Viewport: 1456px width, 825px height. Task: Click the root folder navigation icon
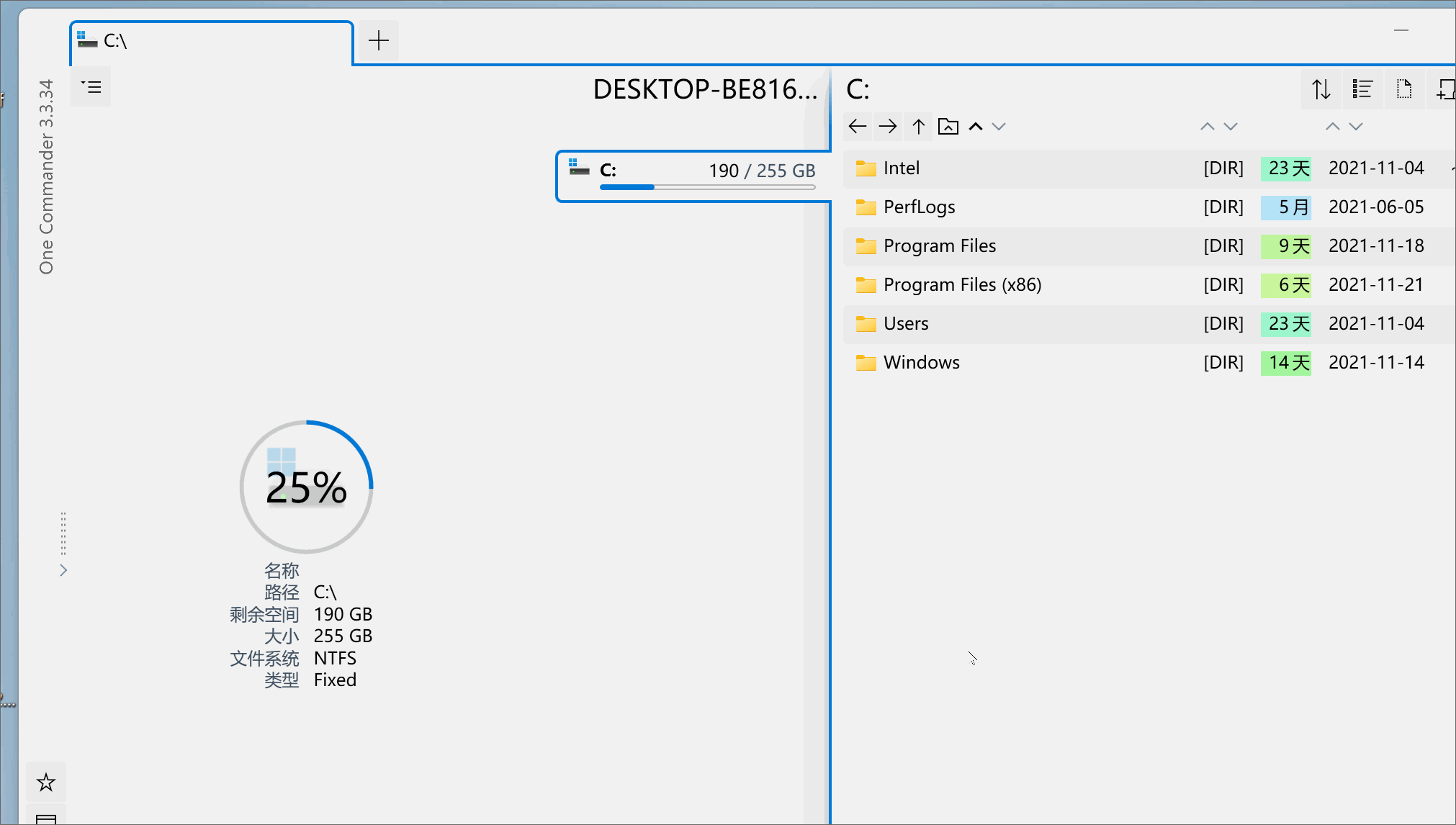coord(948,127)
